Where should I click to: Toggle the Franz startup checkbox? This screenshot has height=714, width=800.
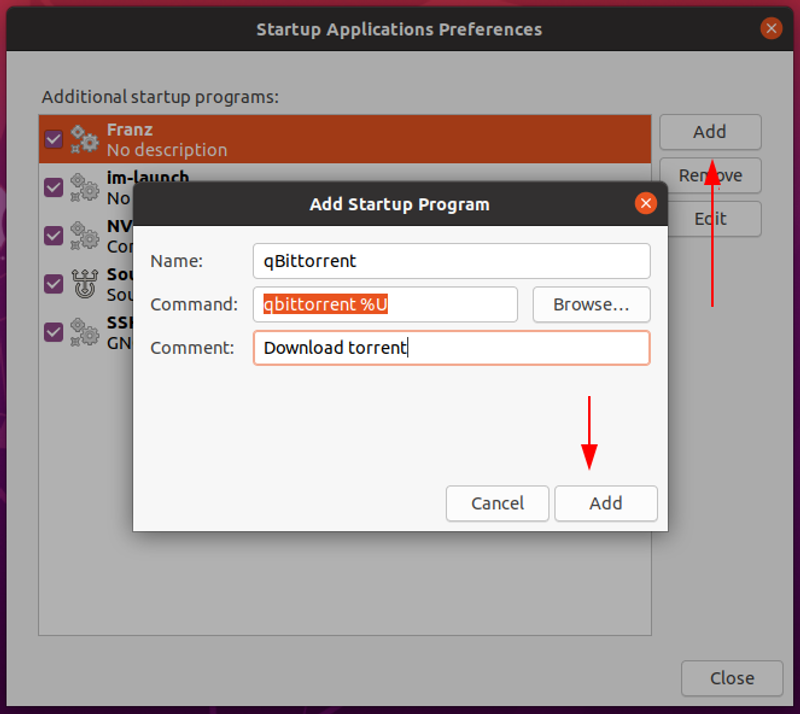click(54, 139)
